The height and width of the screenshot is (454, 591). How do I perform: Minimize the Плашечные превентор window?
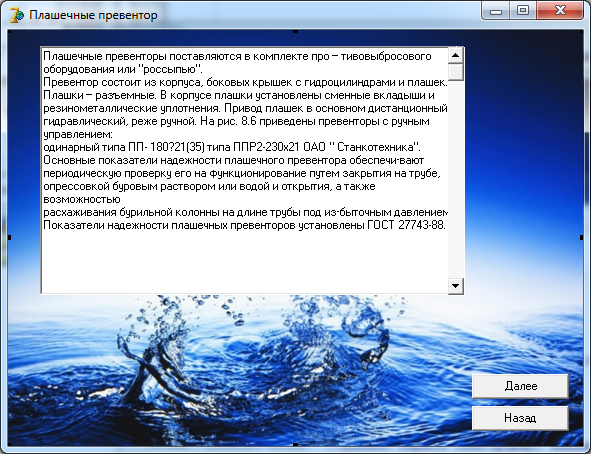point(496,11)
